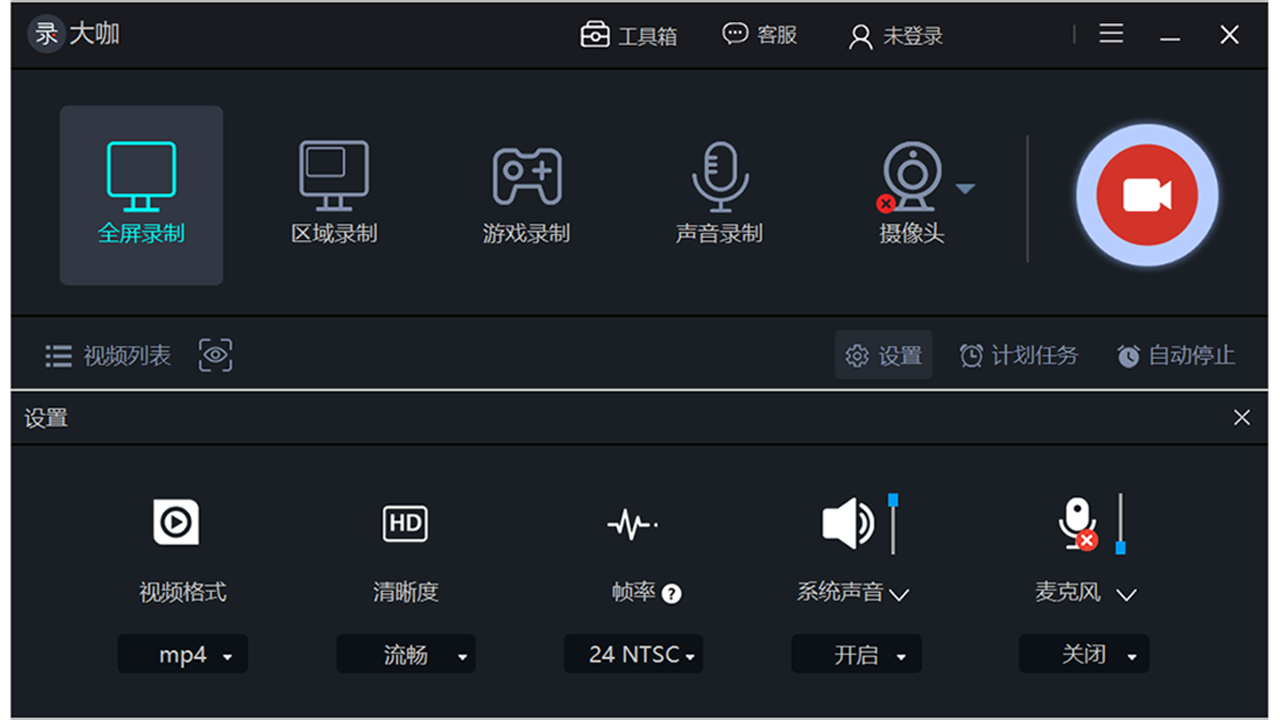The image size is (1280, 720).
Task: Click the screen preview eye icon
Action: [215, 355]
